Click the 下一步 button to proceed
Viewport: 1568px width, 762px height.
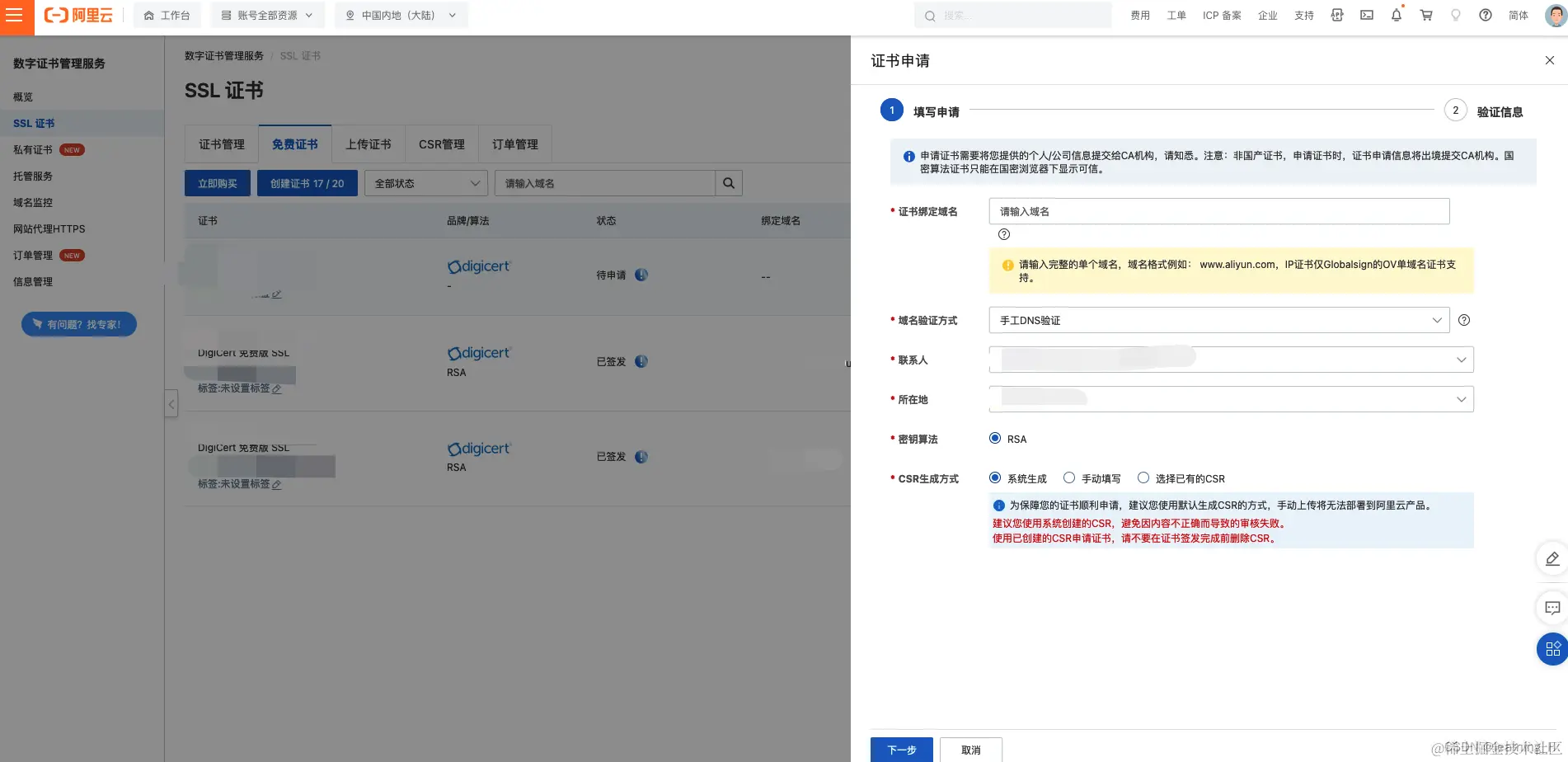[x=902, y=750]
